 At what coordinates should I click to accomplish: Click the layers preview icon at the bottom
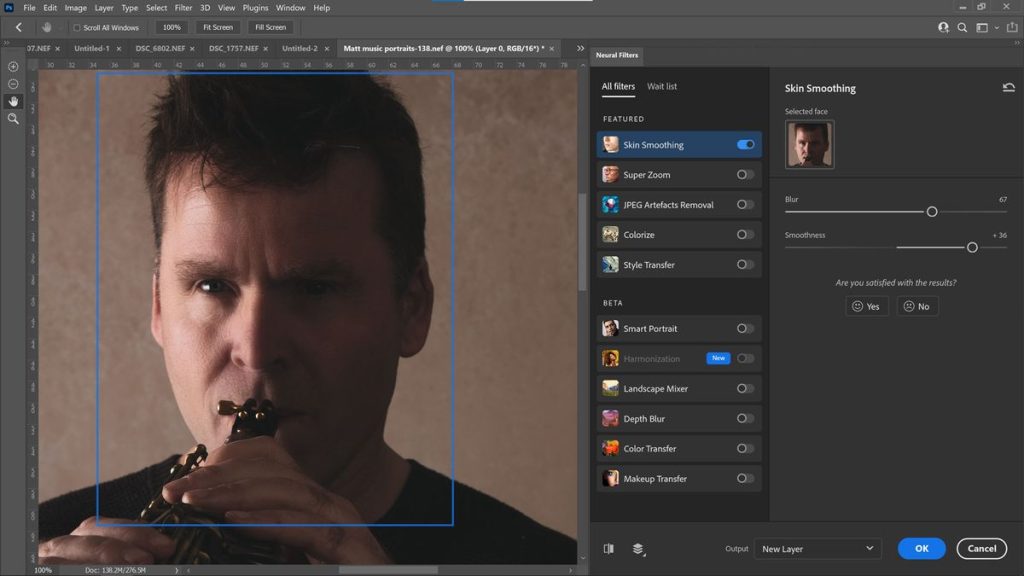coord(638,548)
